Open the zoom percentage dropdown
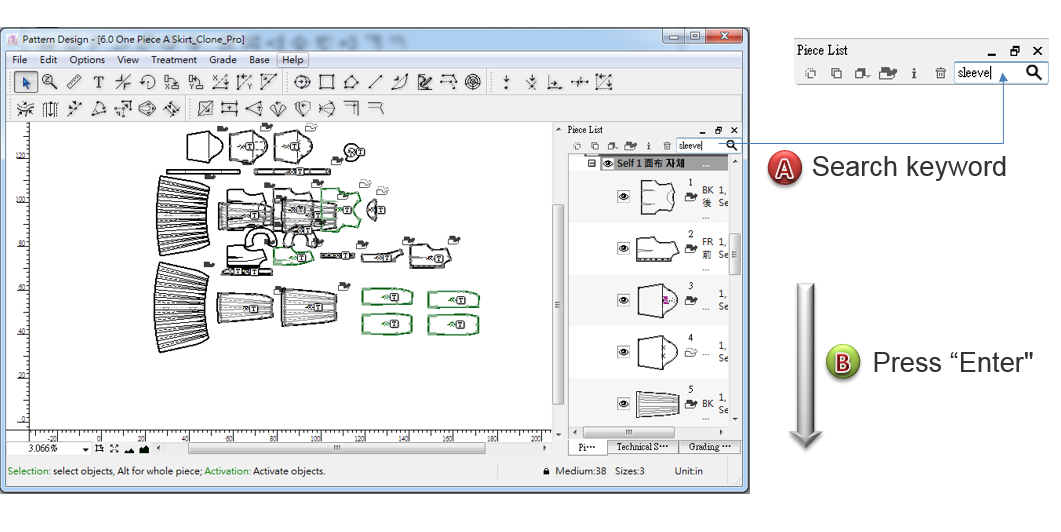1061x532 pixels. [x=86, y=449]
